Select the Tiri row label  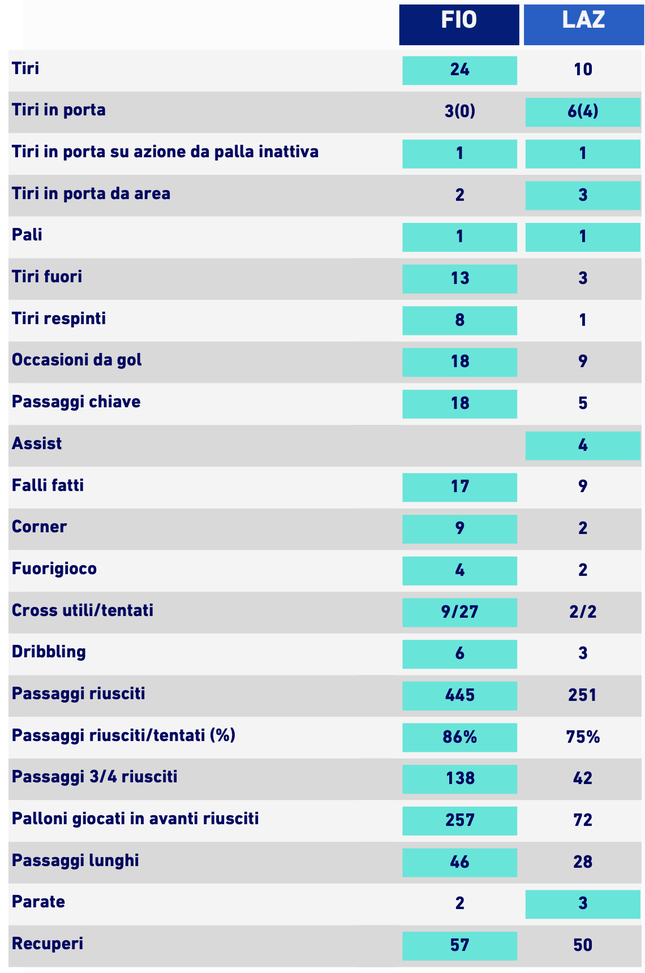tap(26, 69)
